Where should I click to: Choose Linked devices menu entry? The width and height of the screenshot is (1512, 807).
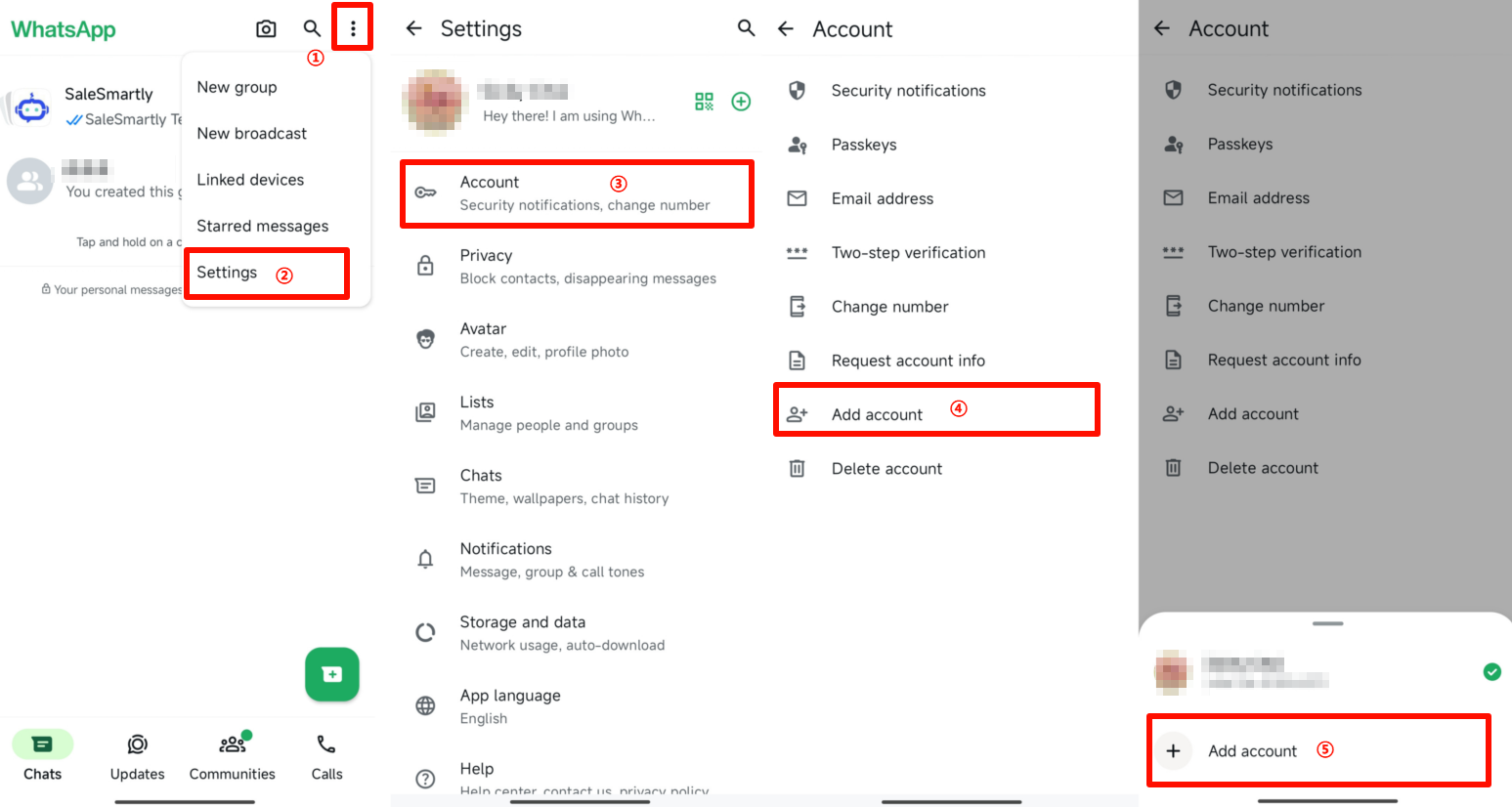tap(249, 179)
